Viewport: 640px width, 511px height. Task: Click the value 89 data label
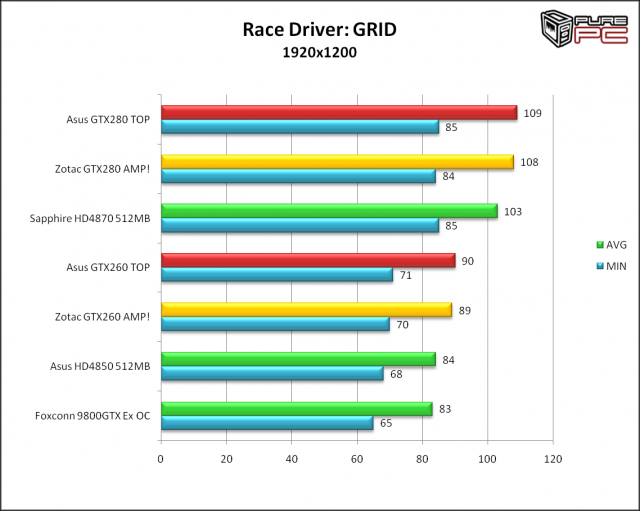click(464, 311)
